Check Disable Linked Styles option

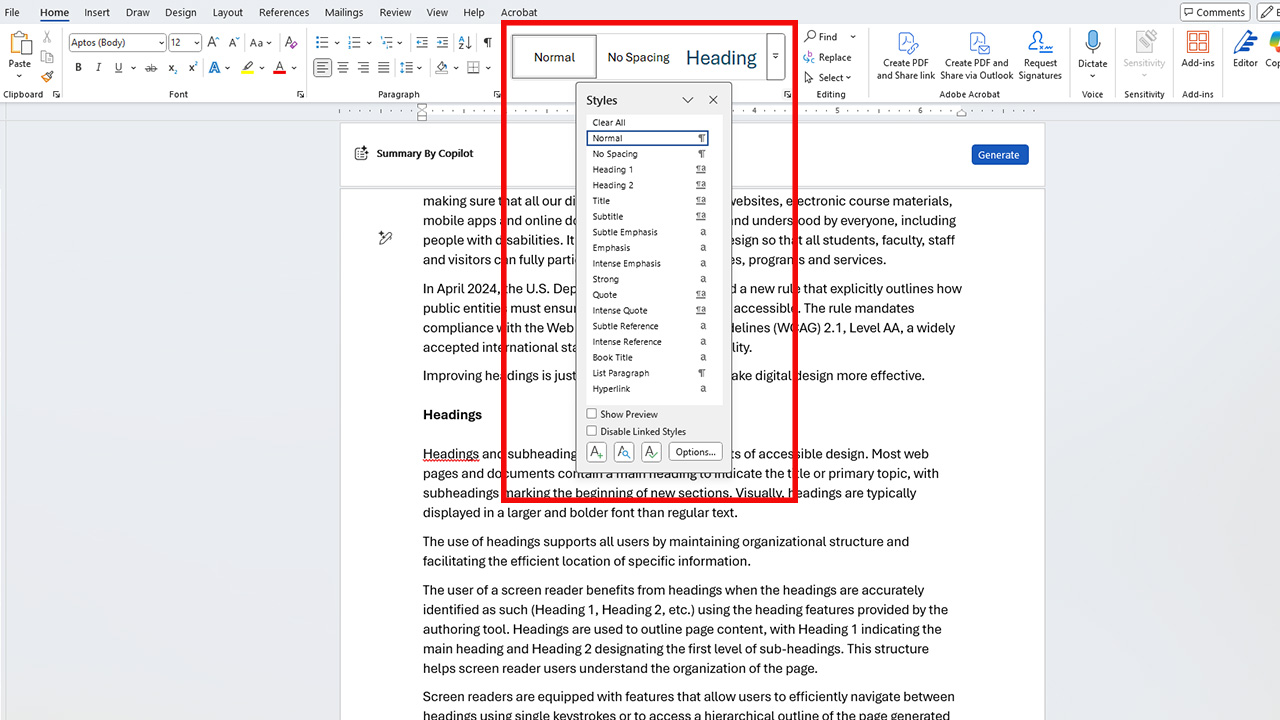(x=592, y=432)
